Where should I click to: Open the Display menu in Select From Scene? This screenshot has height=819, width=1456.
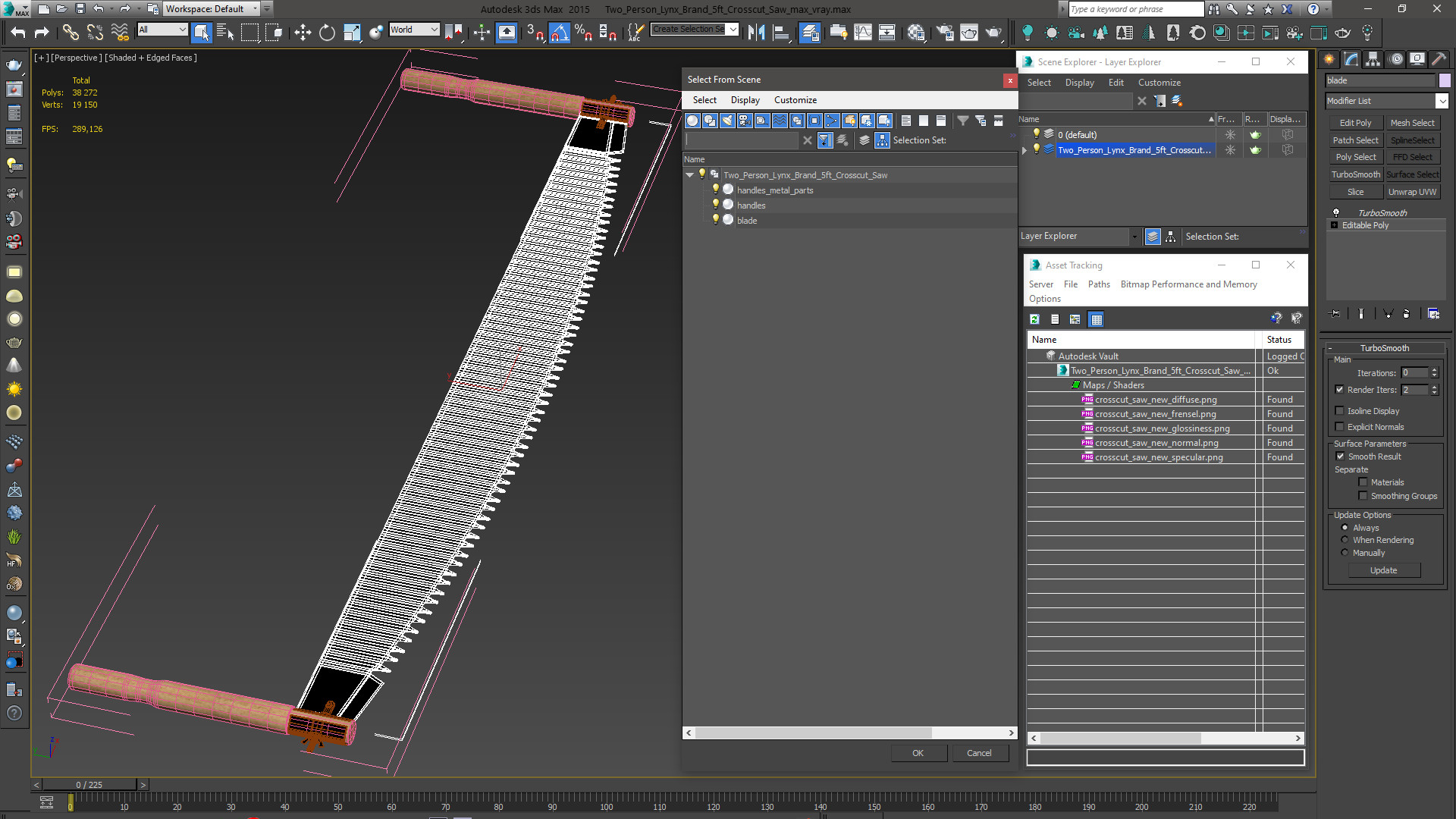(744, 99)
